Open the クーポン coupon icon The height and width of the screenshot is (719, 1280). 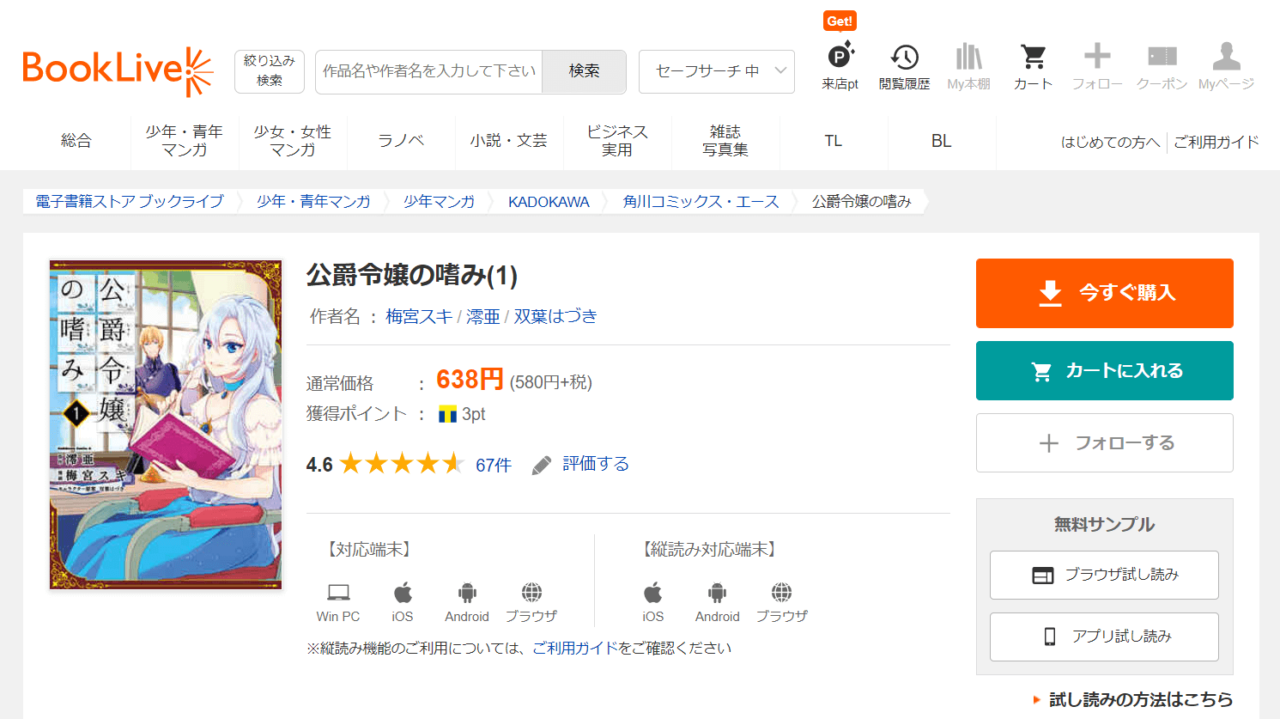point(1161,58)
